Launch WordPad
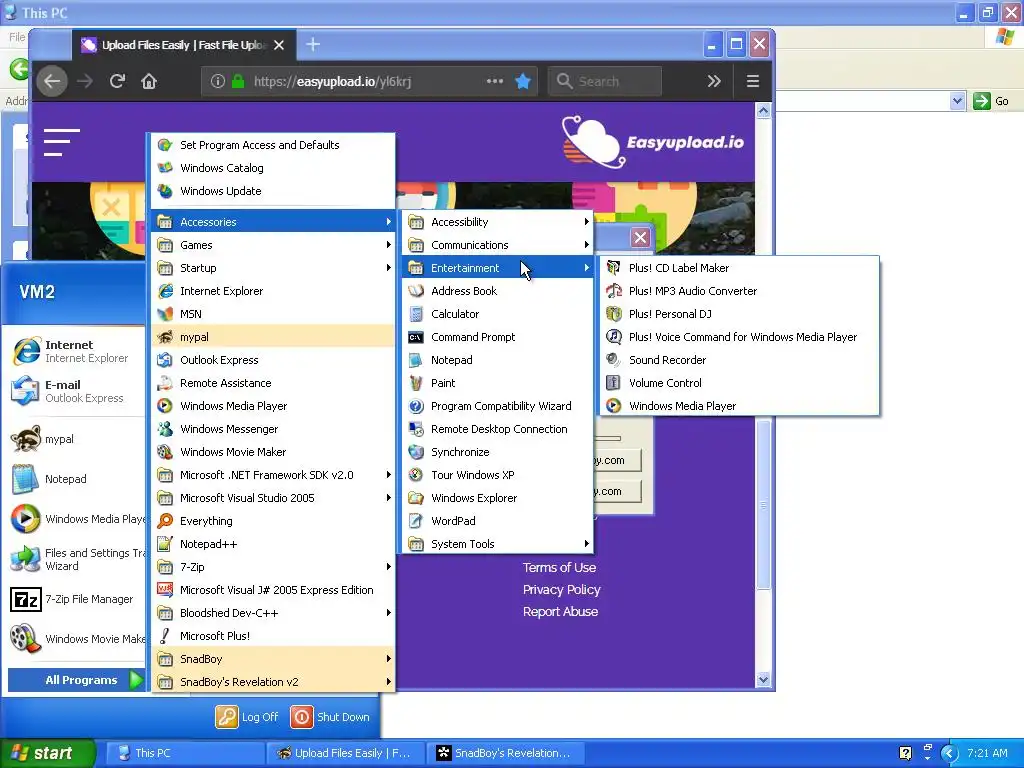Screen dimensions: 1024x768 coord(498,520)
